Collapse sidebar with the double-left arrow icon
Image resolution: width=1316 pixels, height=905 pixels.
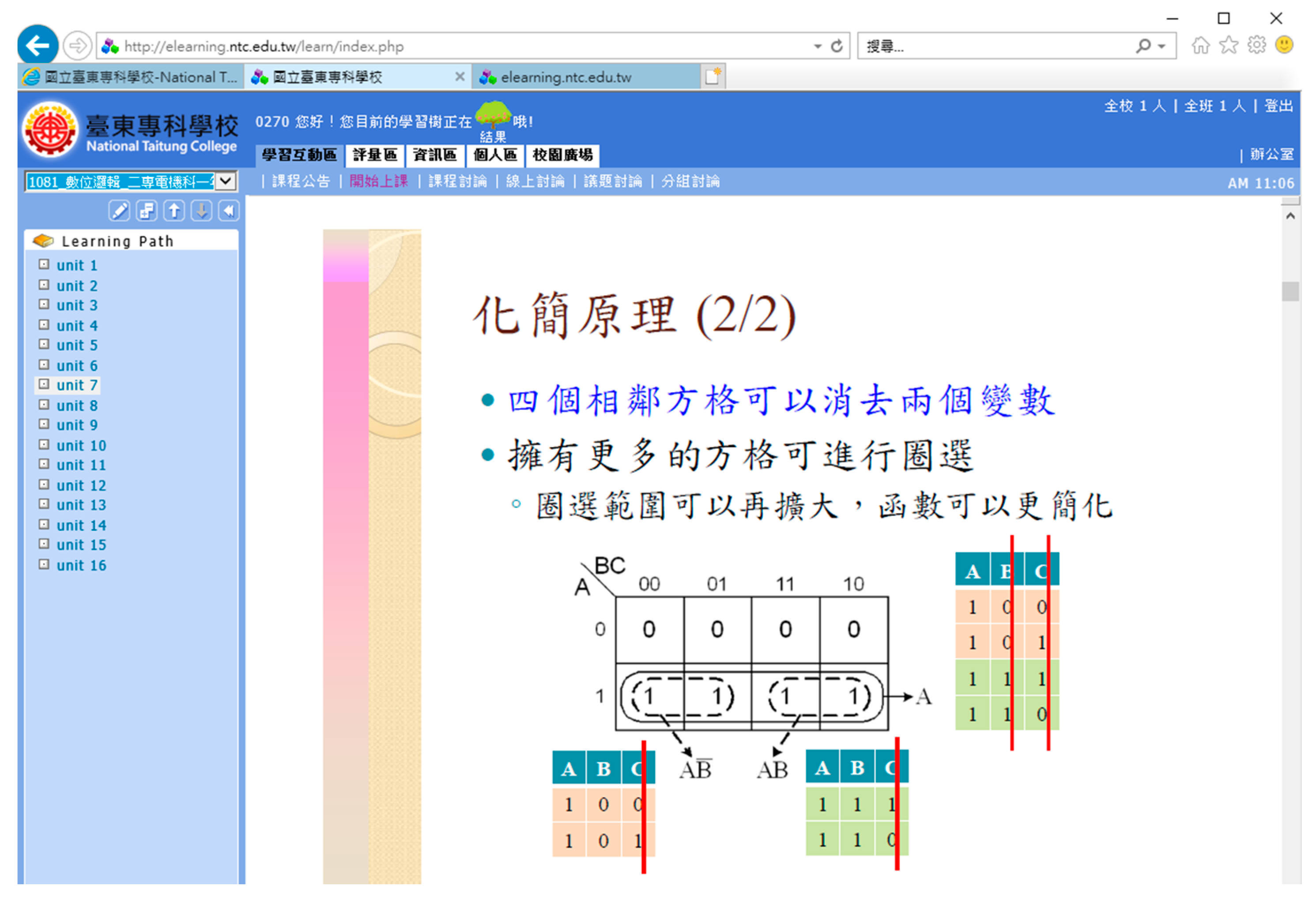(229, 211)
